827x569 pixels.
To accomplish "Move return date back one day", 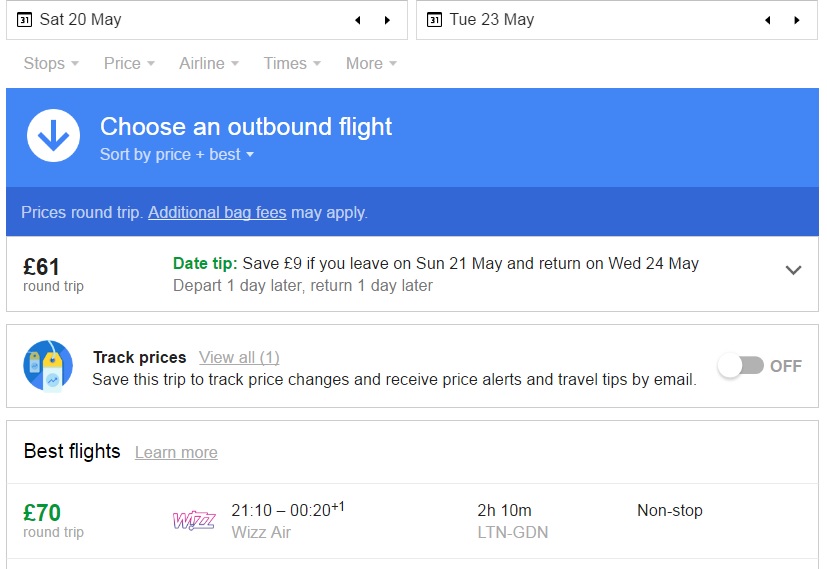I will point(767,20).
